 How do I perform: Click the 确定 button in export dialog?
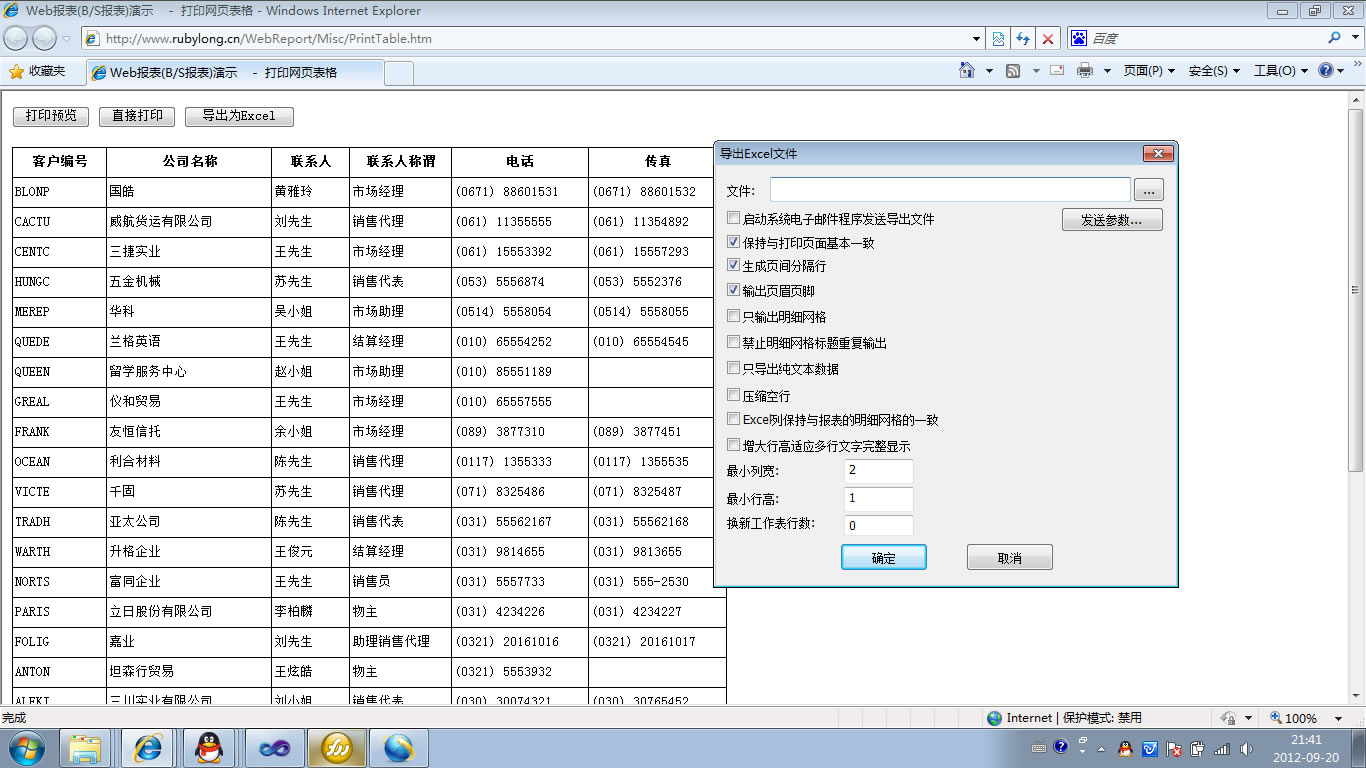point(883,558)
